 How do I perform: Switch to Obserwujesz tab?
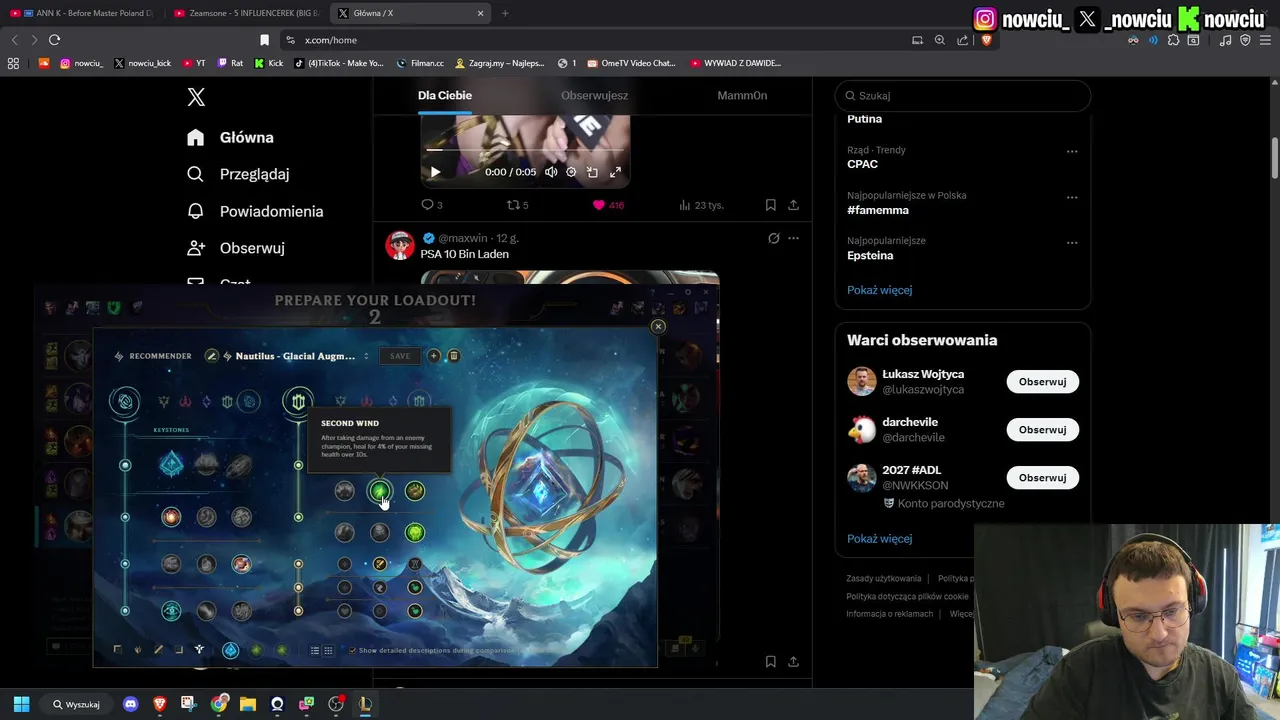(594, 95)
